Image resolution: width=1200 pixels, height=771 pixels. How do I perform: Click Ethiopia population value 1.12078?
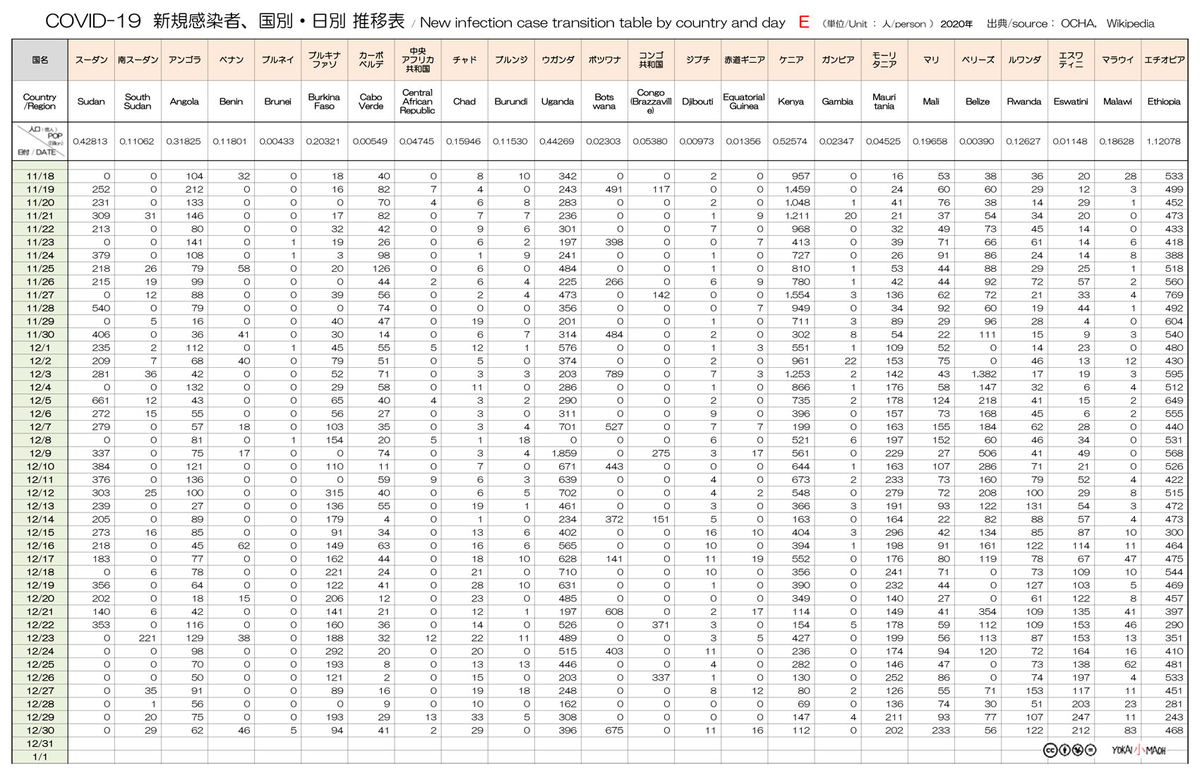[1164, 141]
